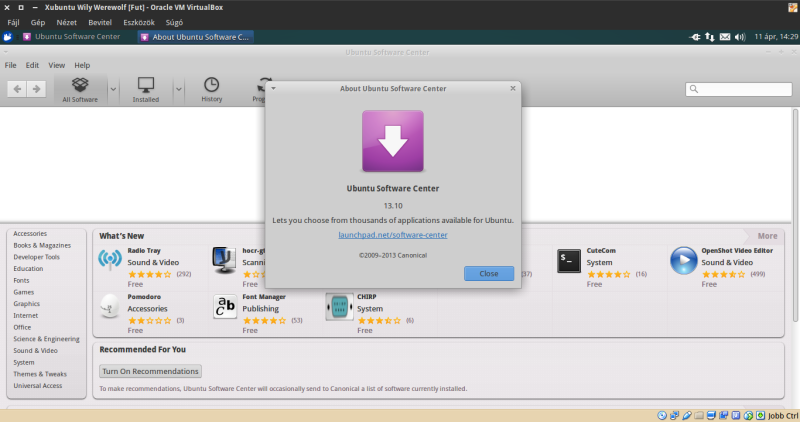The width and height of the screenshot is (800, 422).
Task: Switch to About Ubuntu Software Center taskbar item
Action: tap(195, 37)
